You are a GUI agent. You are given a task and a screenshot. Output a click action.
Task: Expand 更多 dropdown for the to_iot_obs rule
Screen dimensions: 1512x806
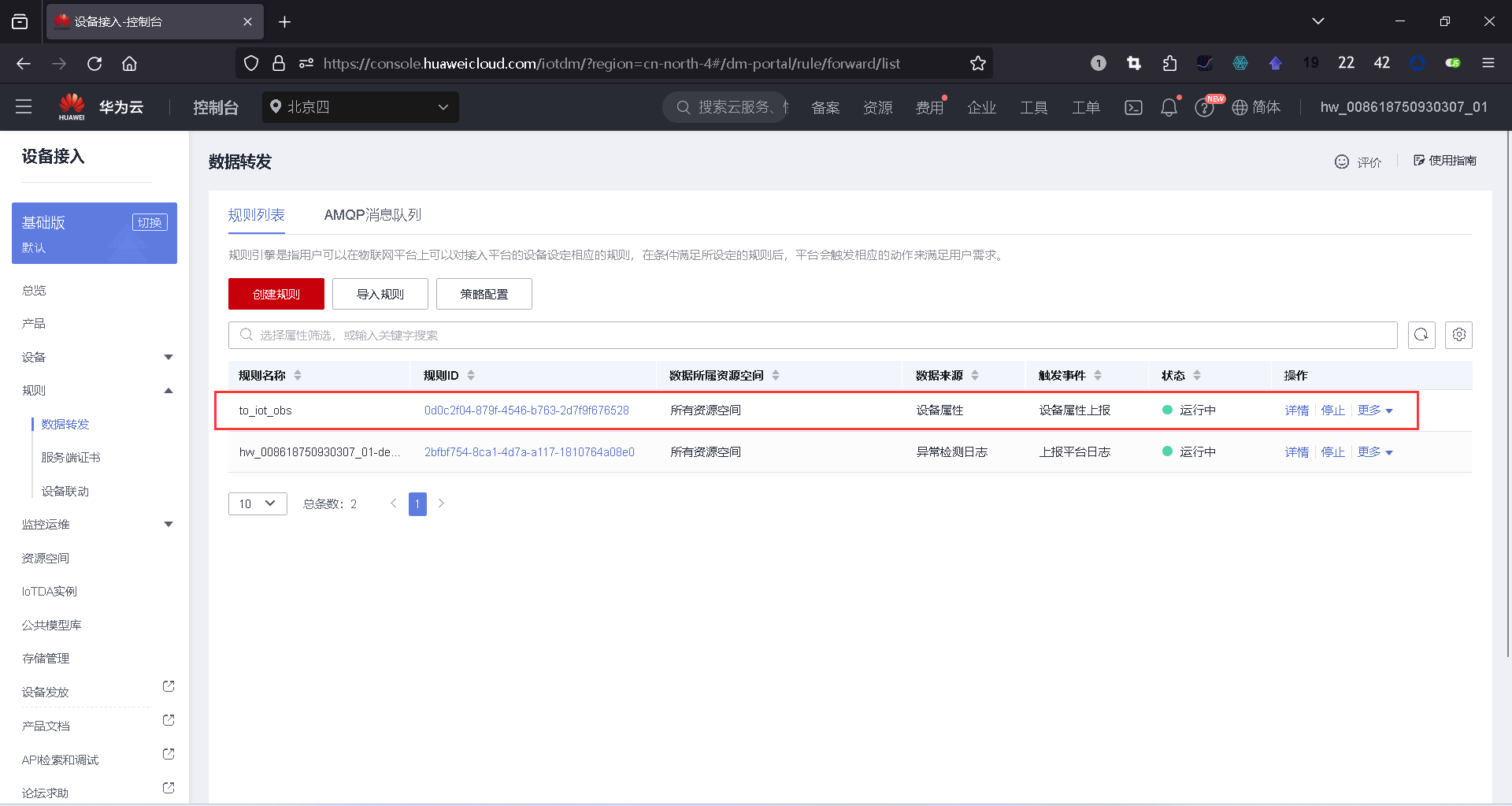coord(1374,410)
